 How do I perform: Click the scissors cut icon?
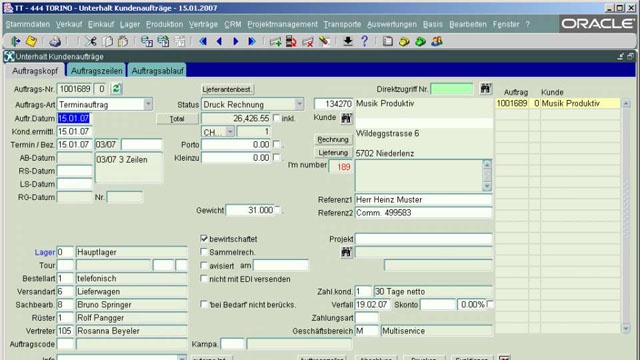pos(91,41)
